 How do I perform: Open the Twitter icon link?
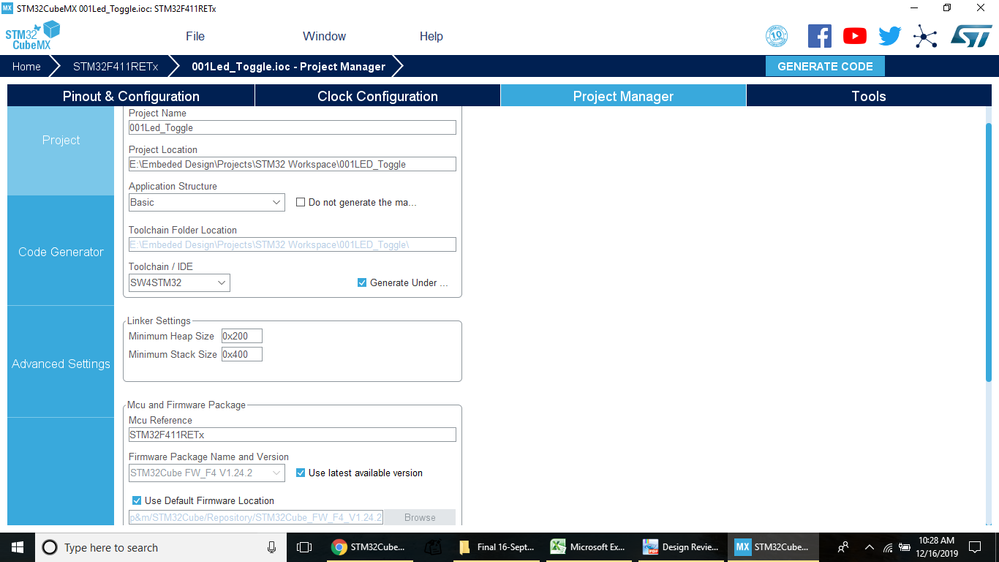tap(889, 36)
